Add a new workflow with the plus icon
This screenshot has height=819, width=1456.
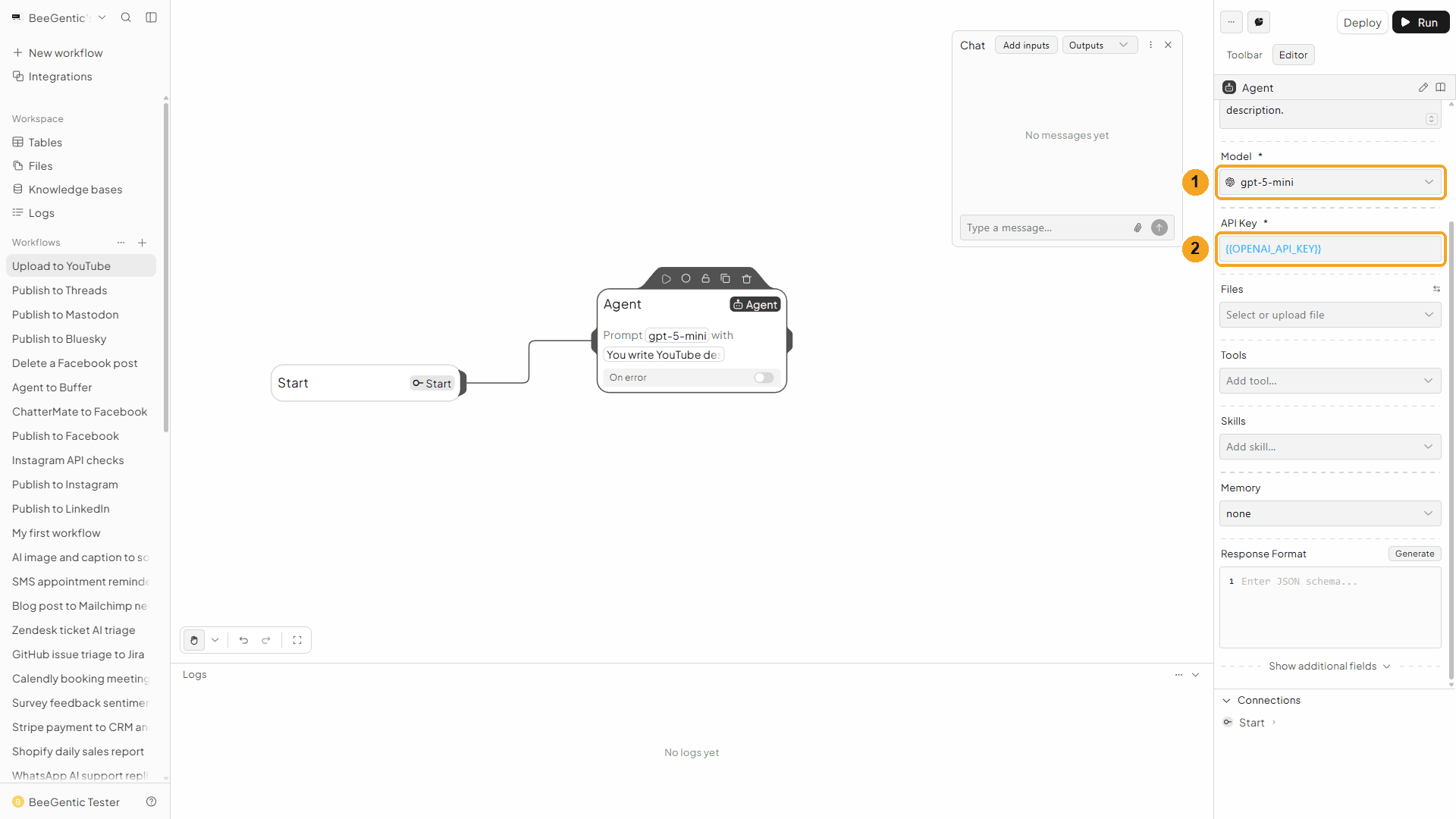[x=142, y=243]
